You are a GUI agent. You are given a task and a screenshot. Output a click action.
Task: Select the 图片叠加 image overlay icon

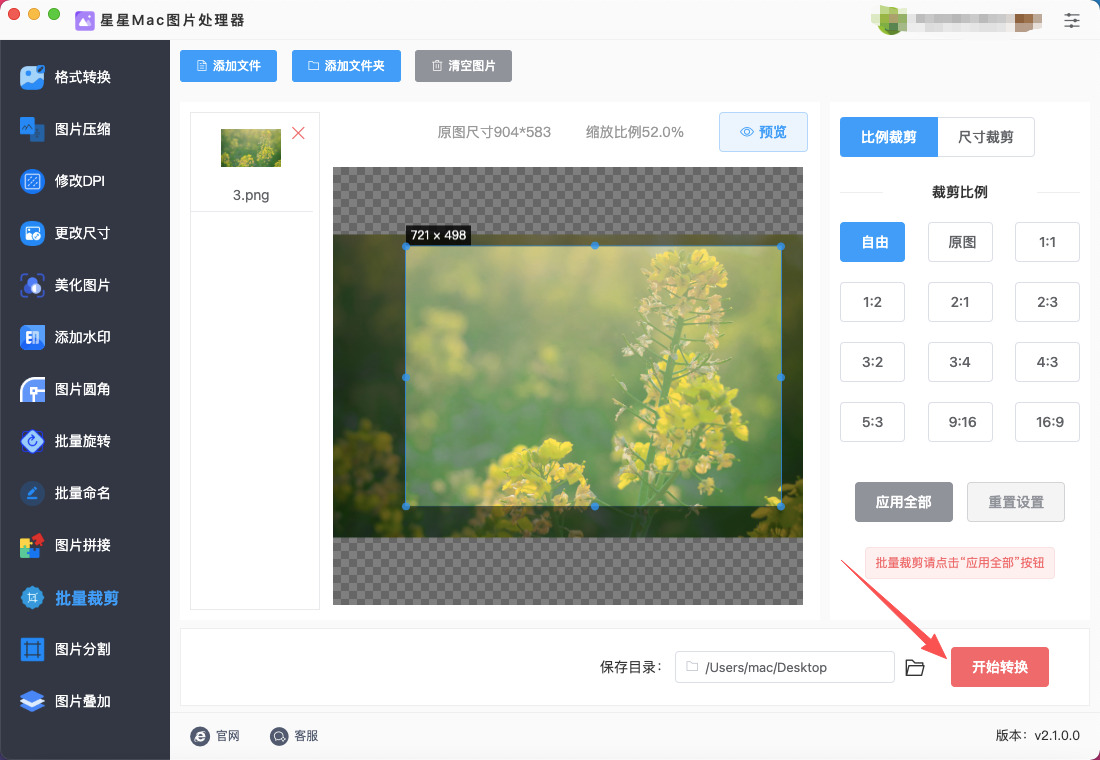pos(32,701)
